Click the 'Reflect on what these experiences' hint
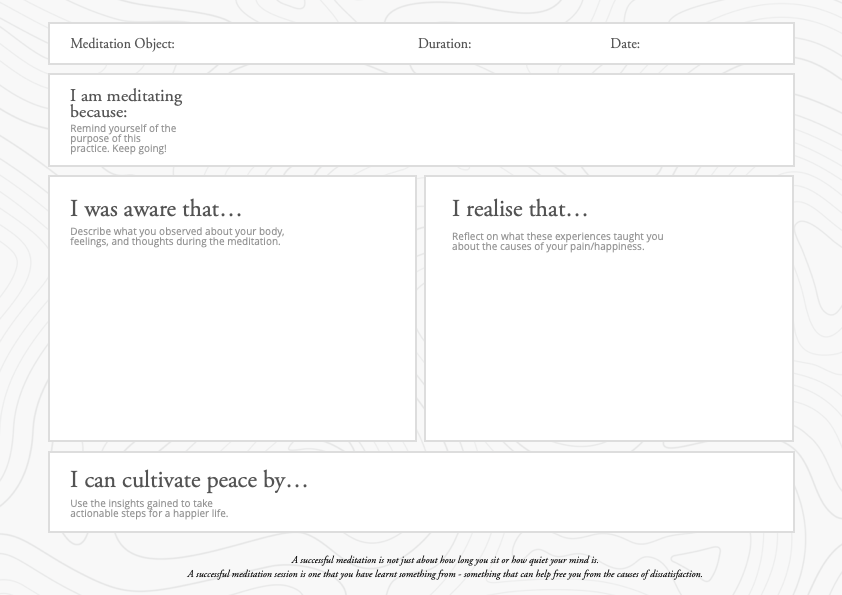 point(557,242)
